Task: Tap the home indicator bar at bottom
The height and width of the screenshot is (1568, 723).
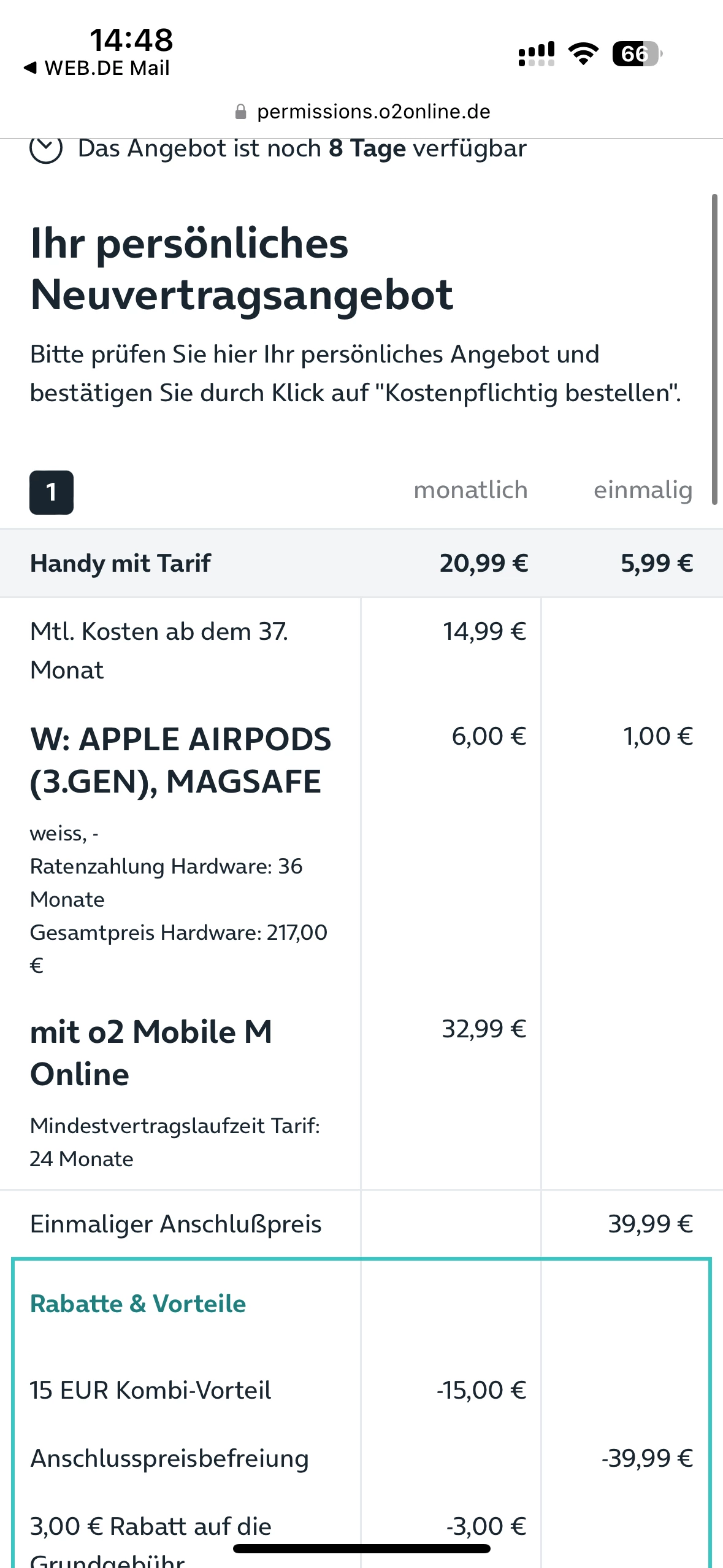Action: tap(362, 1548)
